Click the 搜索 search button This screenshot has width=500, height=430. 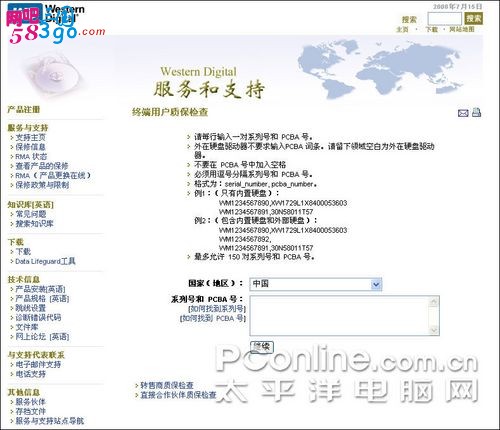click(x=473, y=18)
